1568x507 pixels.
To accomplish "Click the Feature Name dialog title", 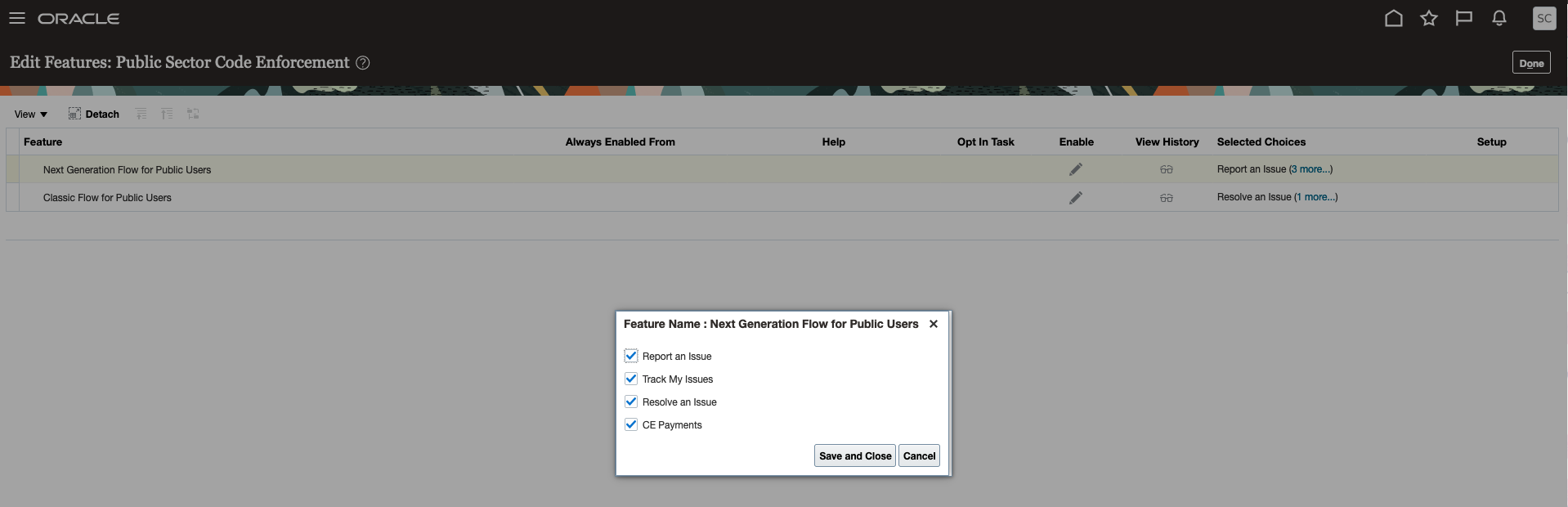I will (771, 324).
